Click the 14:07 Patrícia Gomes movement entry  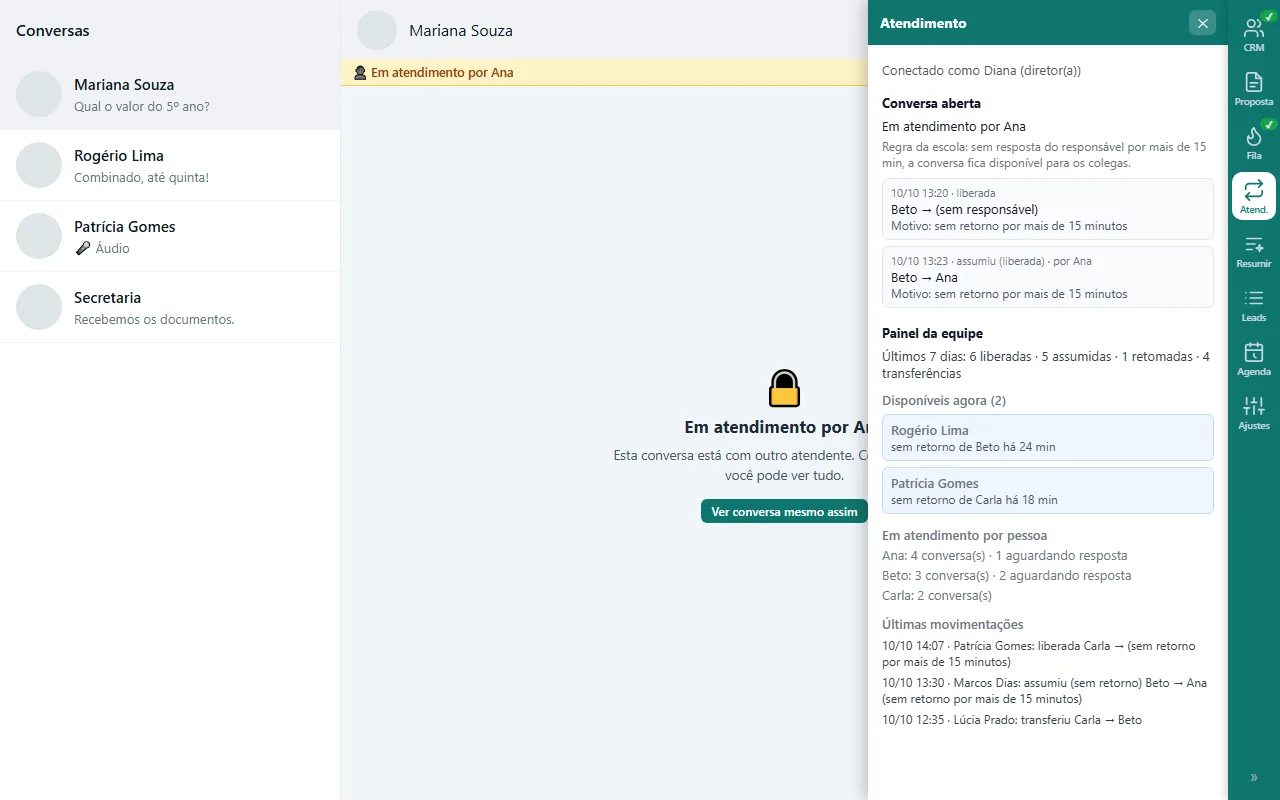[1040, 654]
